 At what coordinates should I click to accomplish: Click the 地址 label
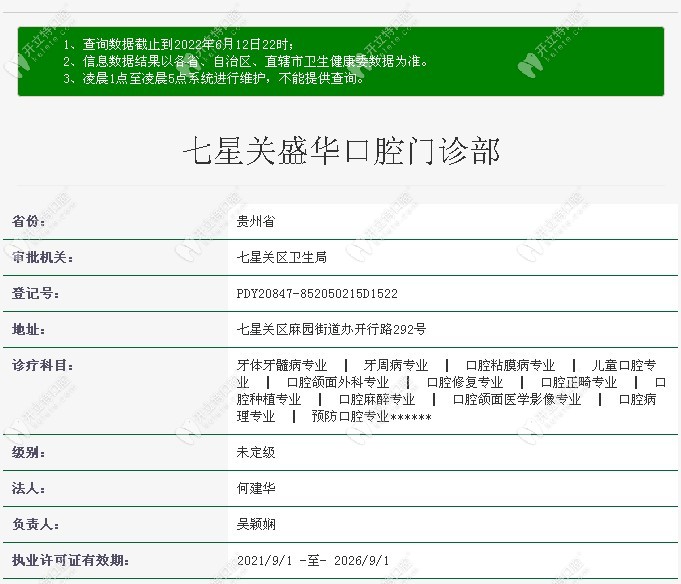(x=29, y=330)
